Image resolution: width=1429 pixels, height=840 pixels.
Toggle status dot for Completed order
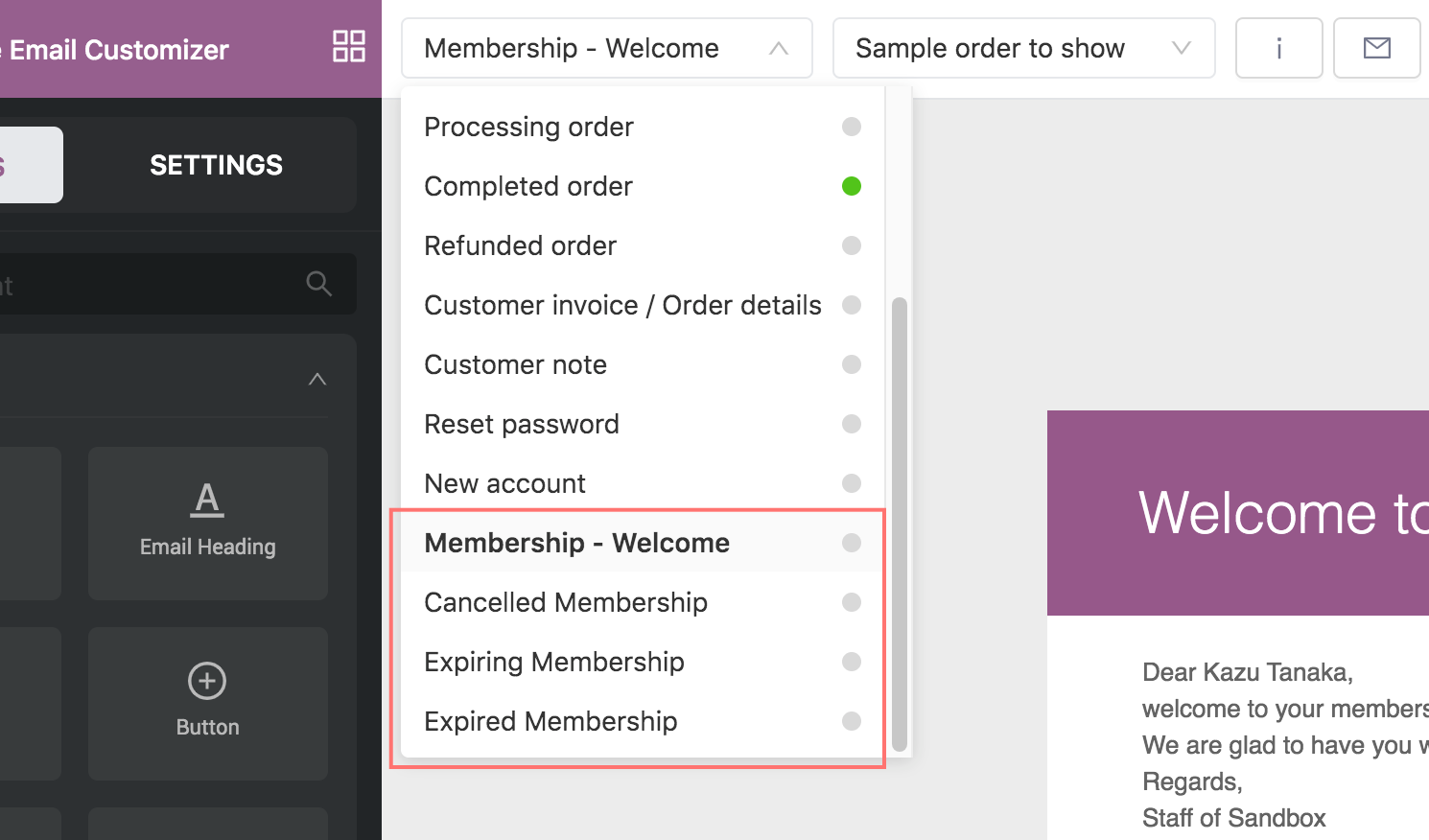[851, 186]
